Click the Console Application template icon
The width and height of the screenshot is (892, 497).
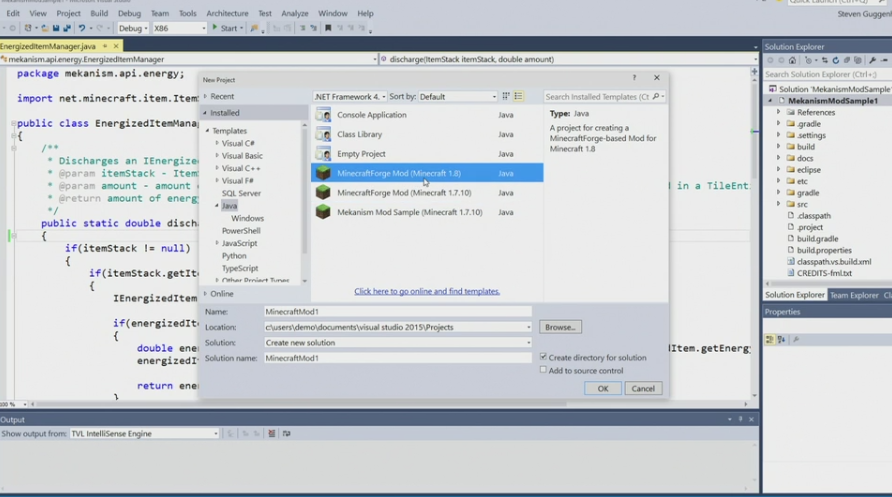pyautogui.click(x=323, y=115)
